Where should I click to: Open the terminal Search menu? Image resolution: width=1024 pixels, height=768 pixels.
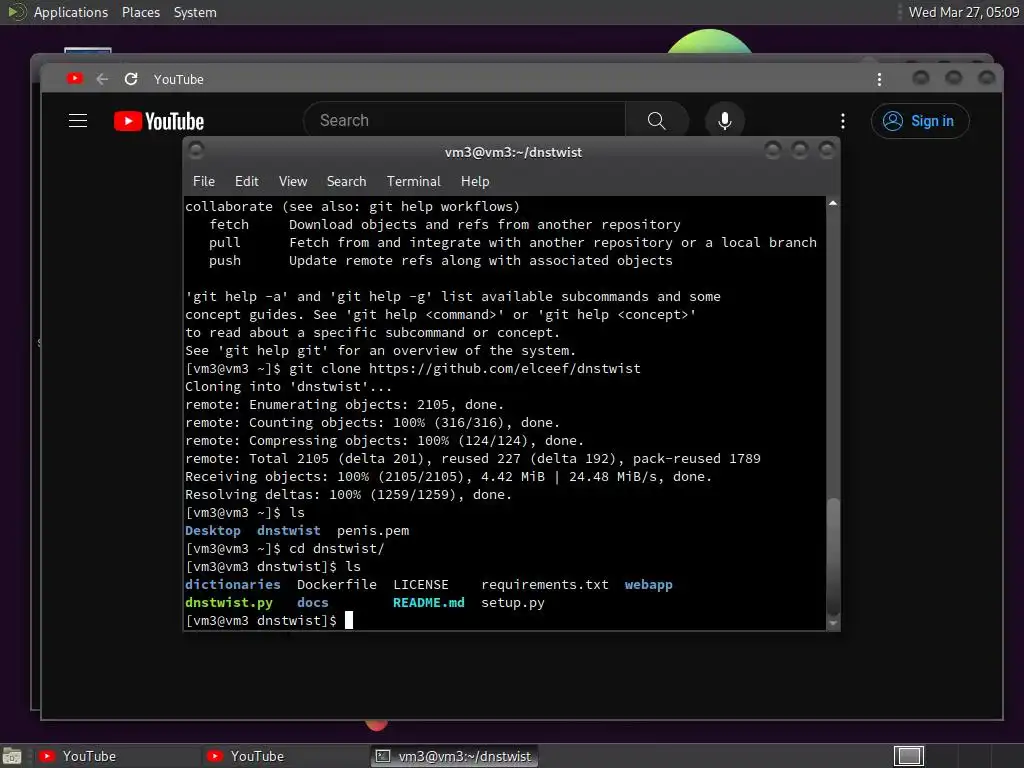pos(346,182)
